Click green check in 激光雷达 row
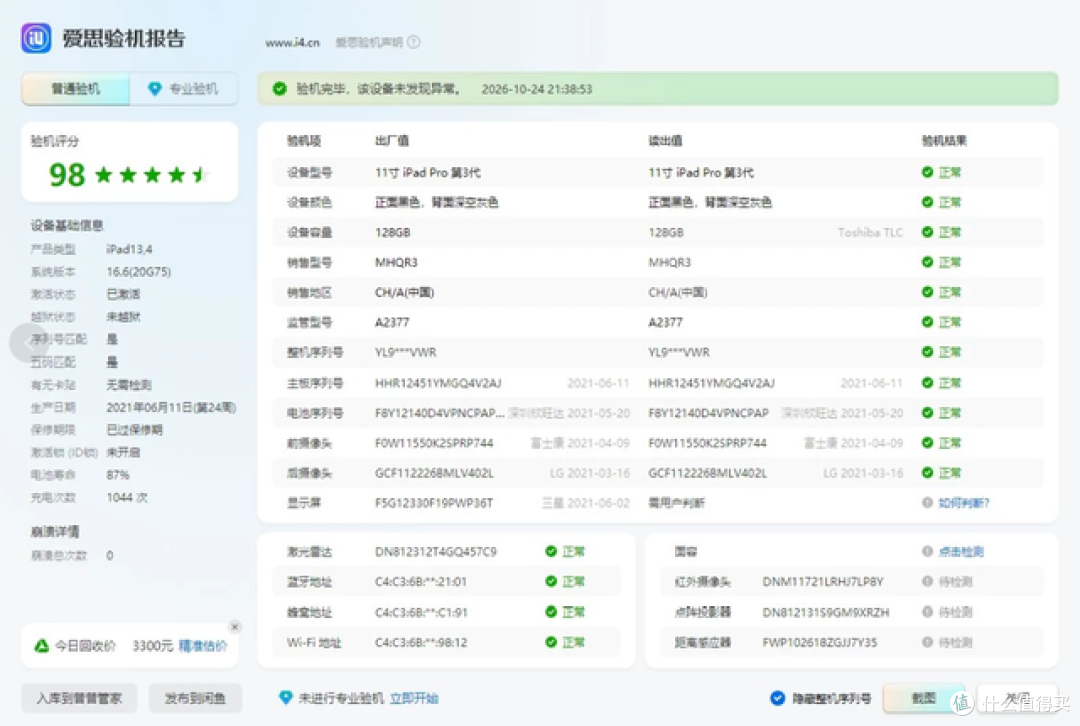Image resolution: width=1080 pixels, height=726 pixels. (x=550, y=551)
